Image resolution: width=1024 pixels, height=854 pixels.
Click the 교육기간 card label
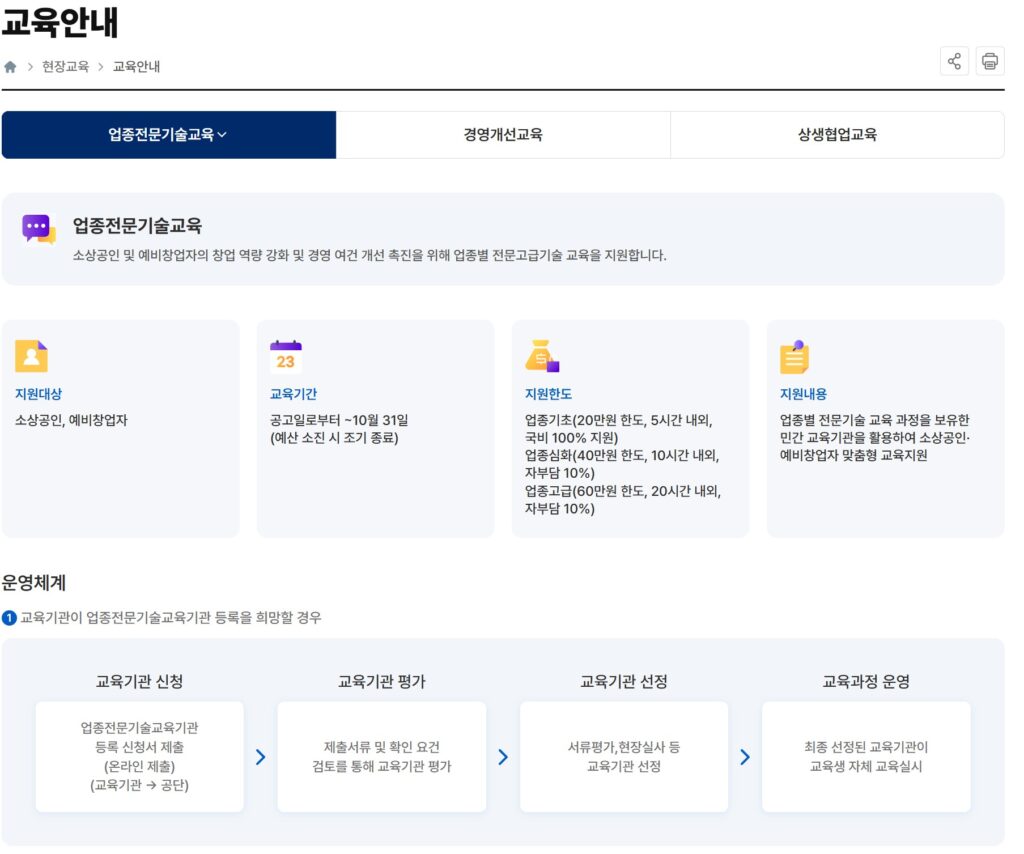tap(293, 394)
